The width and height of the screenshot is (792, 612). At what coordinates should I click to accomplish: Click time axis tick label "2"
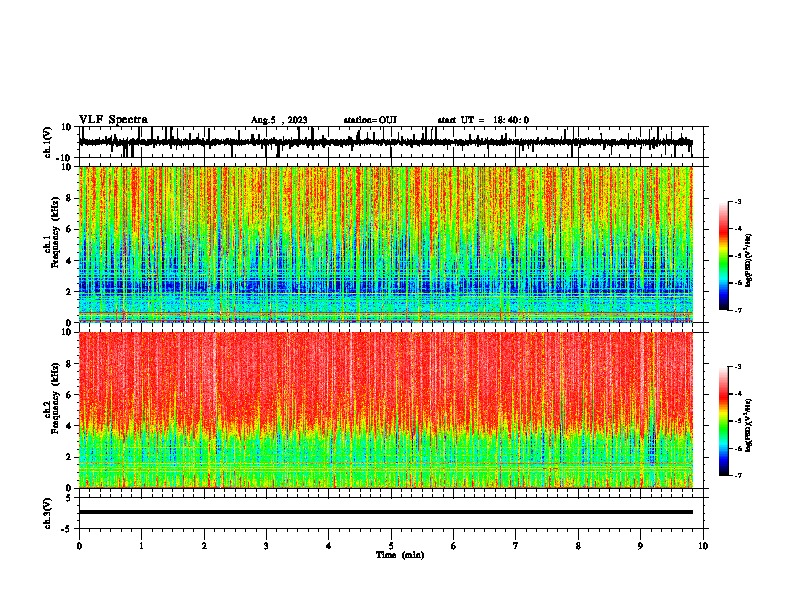coord(204,546)
